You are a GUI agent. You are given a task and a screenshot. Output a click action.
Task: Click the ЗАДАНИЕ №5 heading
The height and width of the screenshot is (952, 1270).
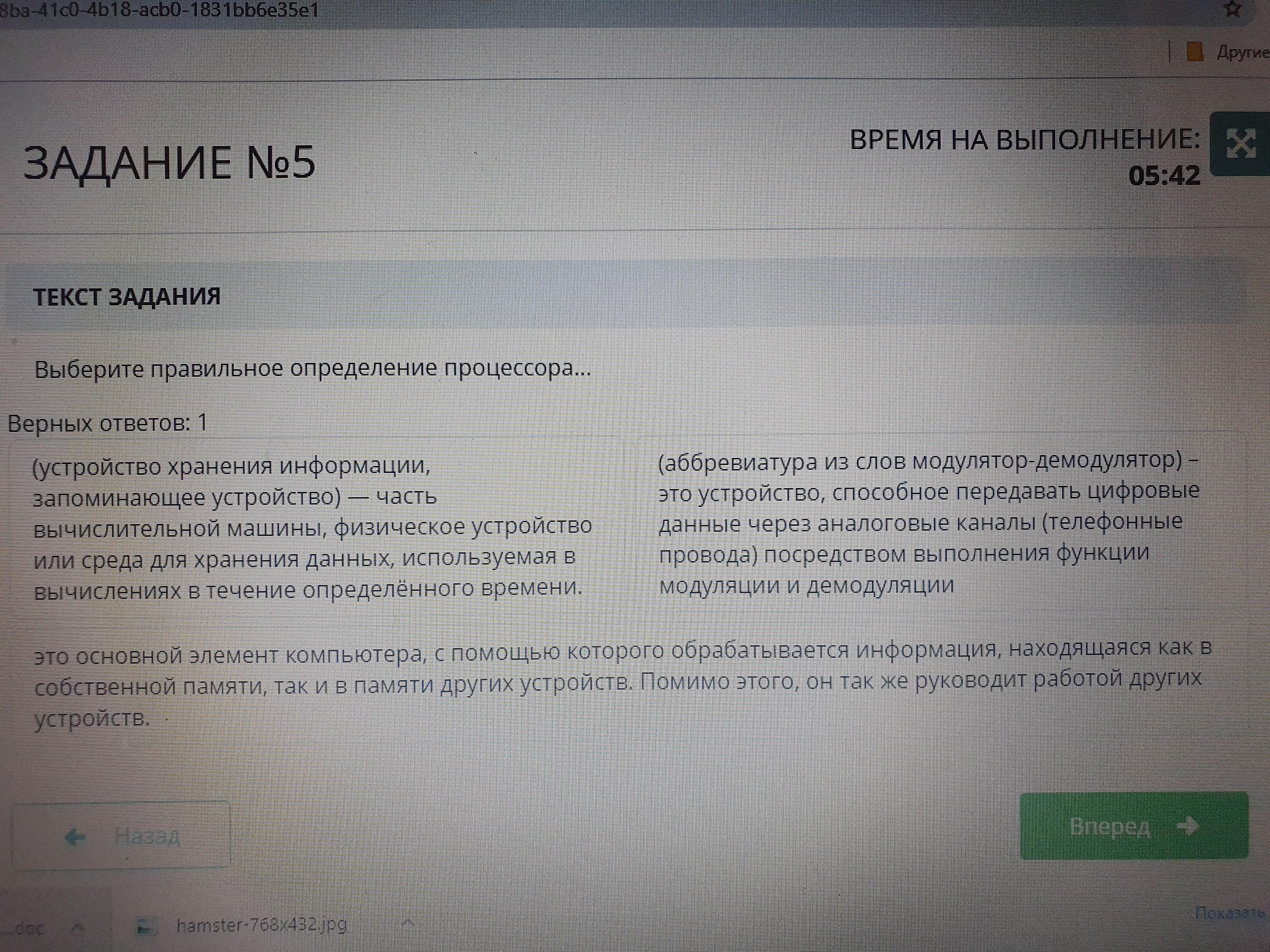pyautogui.click(x=169, y=163)
